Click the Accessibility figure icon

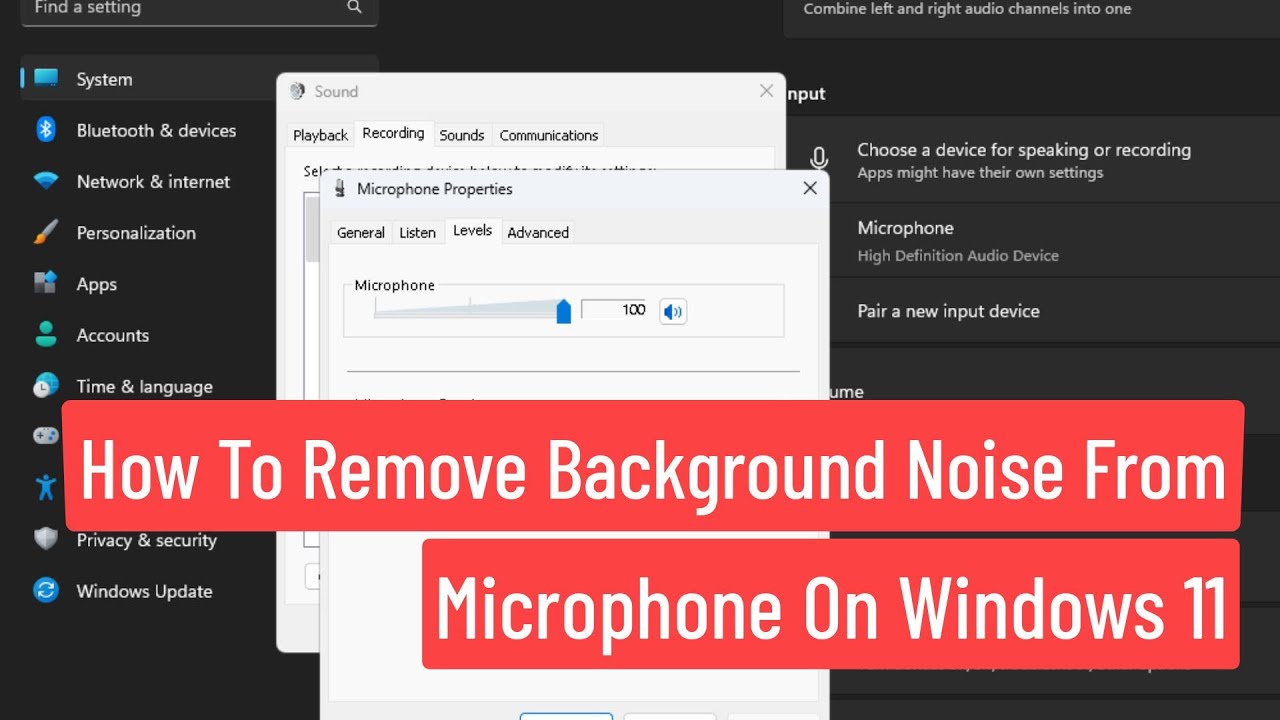pyautogui.click(x=46, y=487)
